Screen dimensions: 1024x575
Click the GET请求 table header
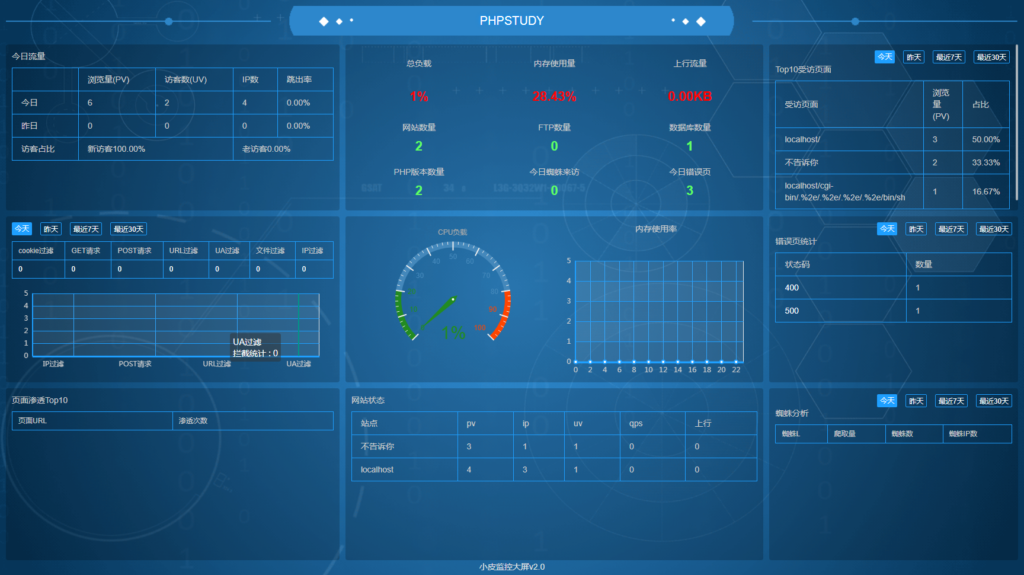click(86, 251)
